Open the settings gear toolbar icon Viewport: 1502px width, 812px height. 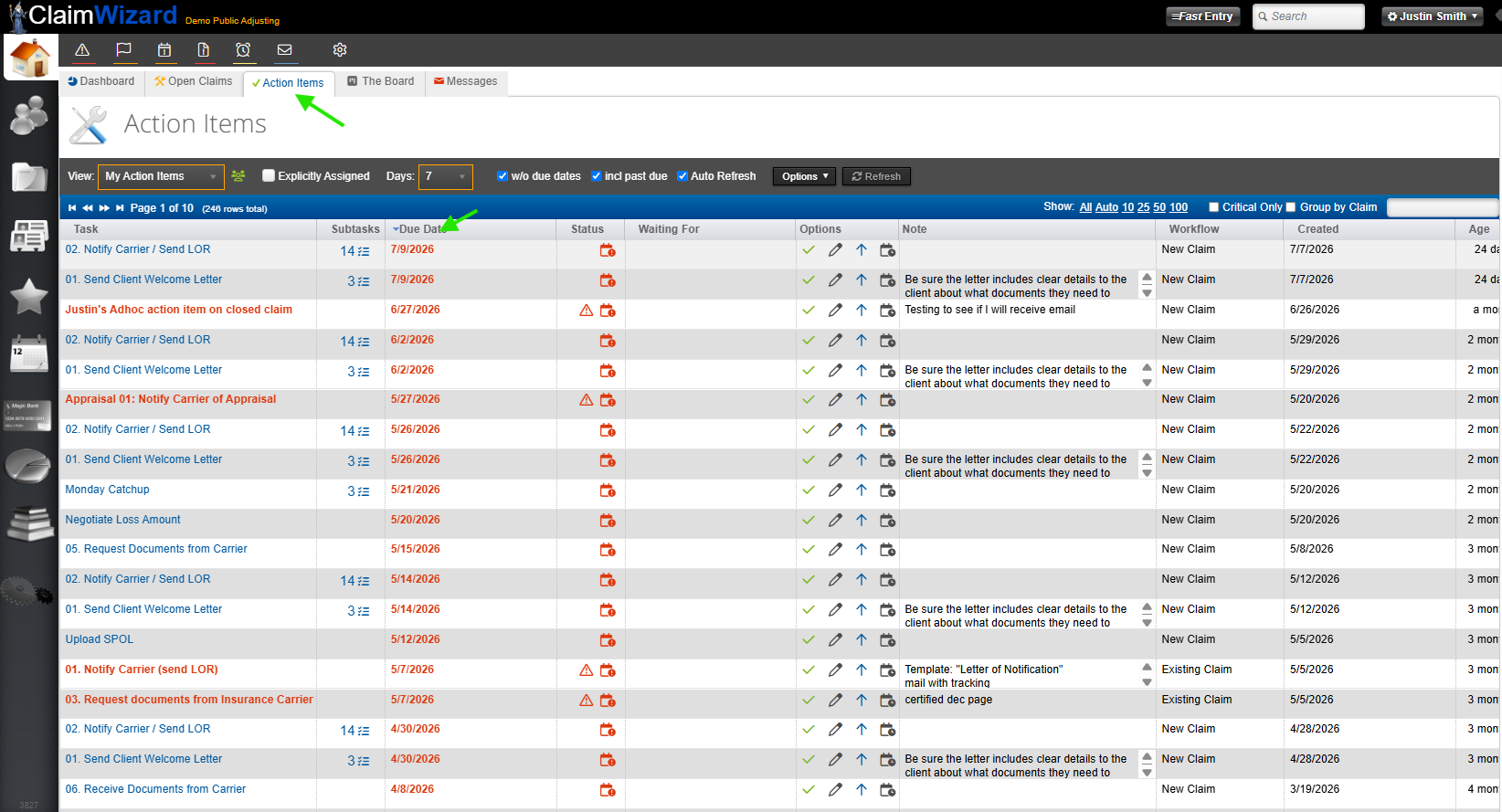pyautogui.click(x=340, y=50)
